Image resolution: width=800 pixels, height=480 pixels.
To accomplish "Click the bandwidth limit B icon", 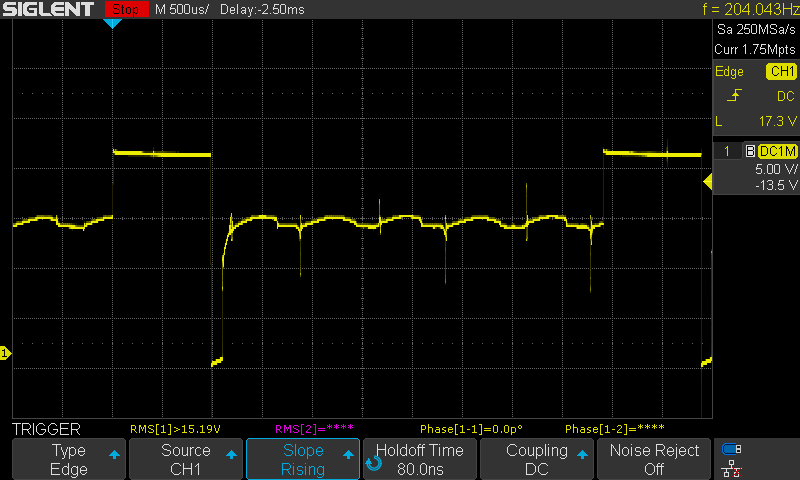I will pos(750,151).
